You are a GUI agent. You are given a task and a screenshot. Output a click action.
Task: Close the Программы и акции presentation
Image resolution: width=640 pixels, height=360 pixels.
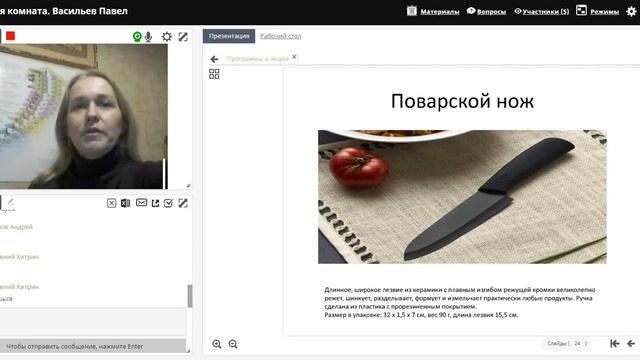[x=294, y=57]
